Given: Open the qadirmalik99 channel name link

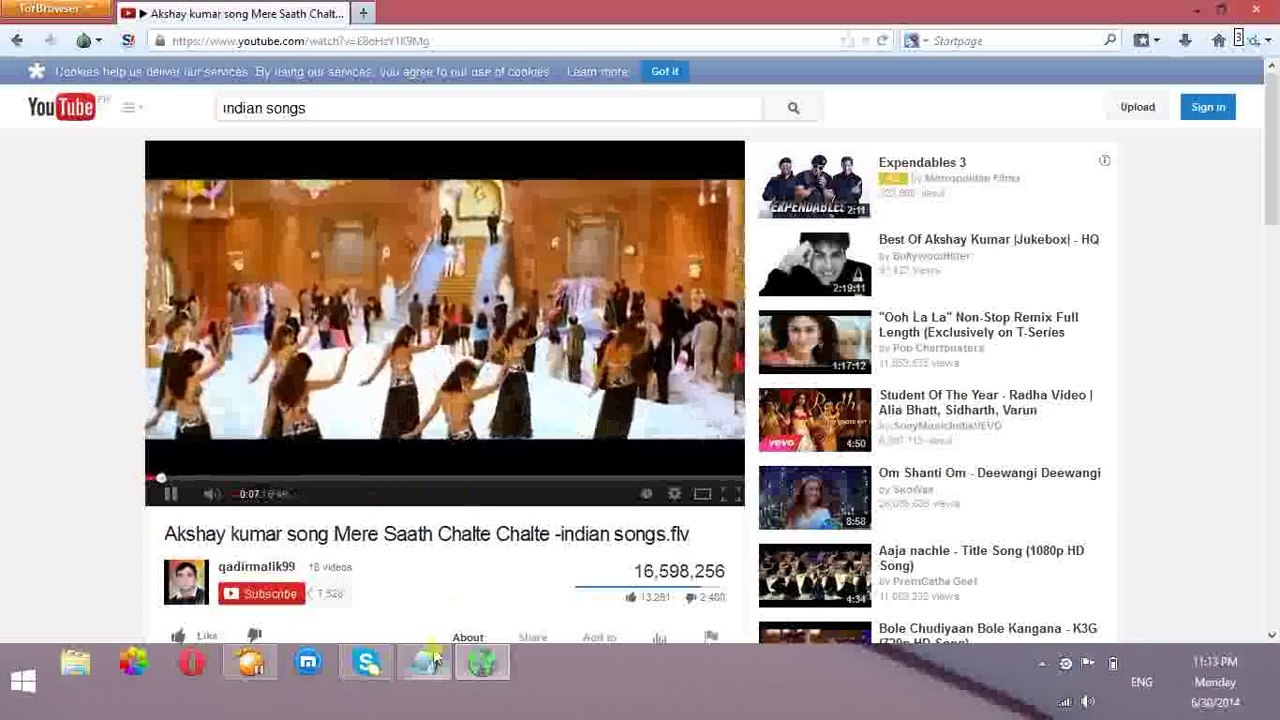Looking at the screenshot, I should tap(257, 566).
